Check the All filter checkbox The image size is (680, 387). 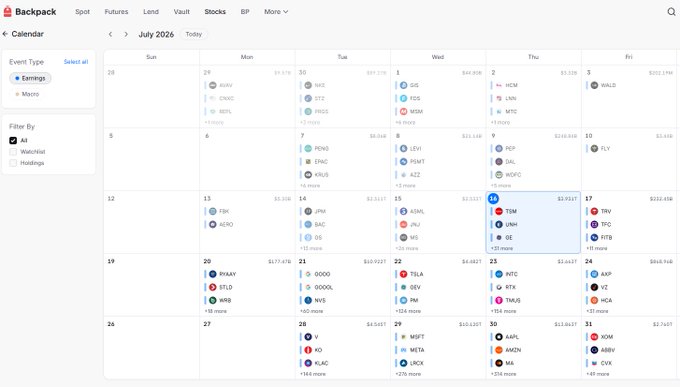13,141
